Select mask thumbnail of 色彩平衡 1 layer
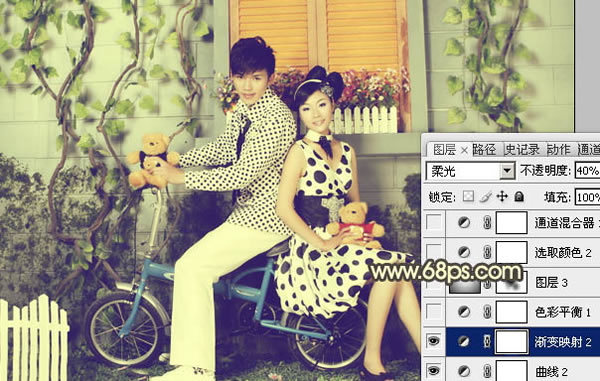 512,312
